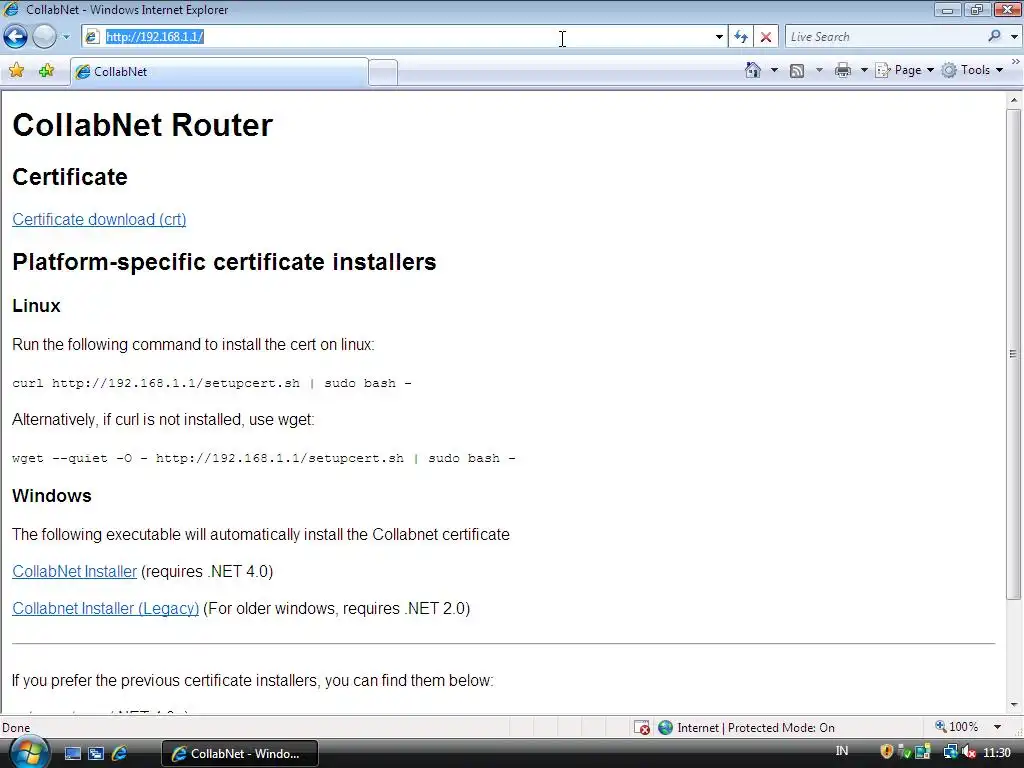Expand the zoom level dropdown arrow
1024x768 pixels.
pos(997,727)
